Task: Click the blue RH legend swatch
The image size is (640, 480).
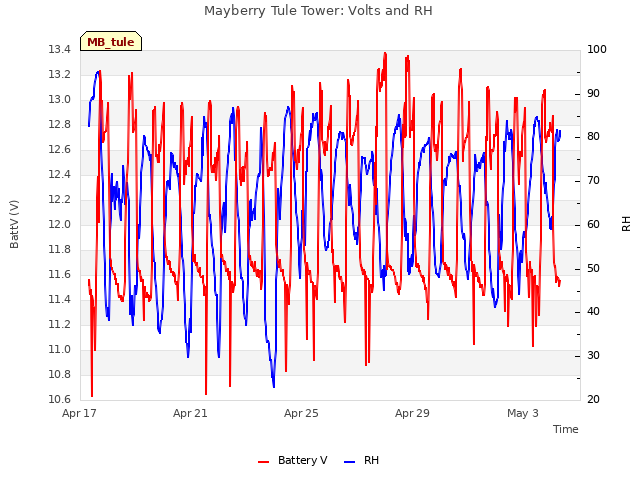Action: coord(350,461)
